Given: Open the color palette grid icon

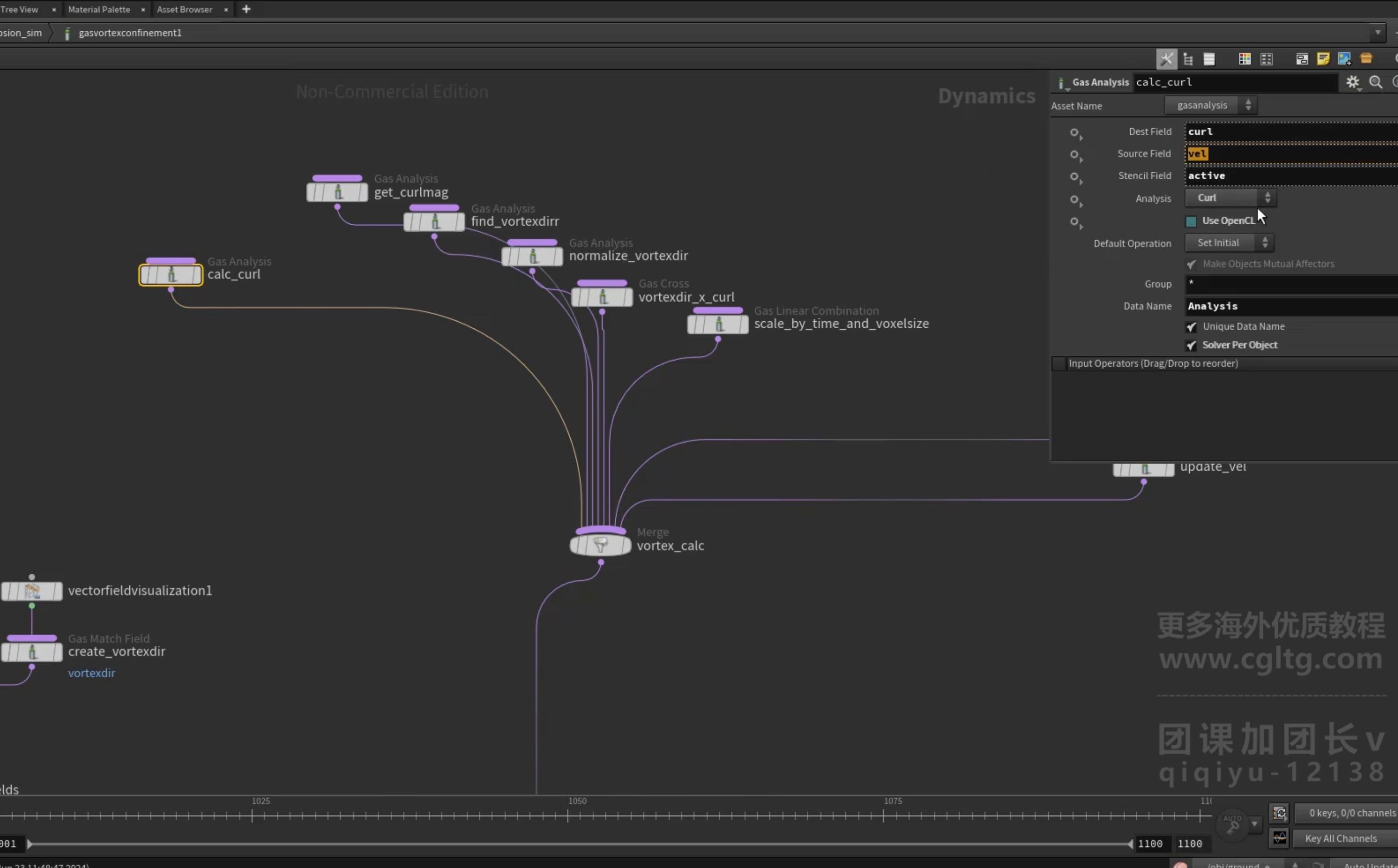Looking at the screenshot, I should [1245, 59].
